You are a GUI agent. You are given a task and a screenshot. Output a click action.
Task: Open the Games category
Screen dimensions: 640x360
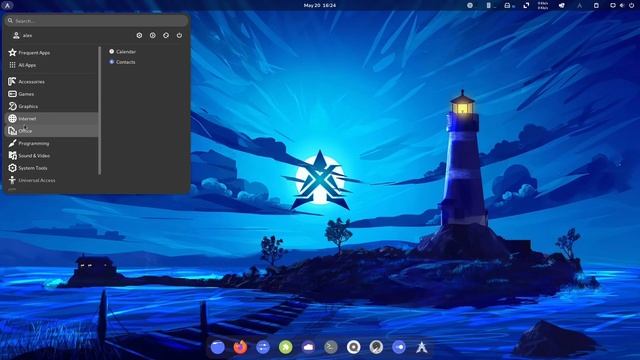[x=52, y=94]
